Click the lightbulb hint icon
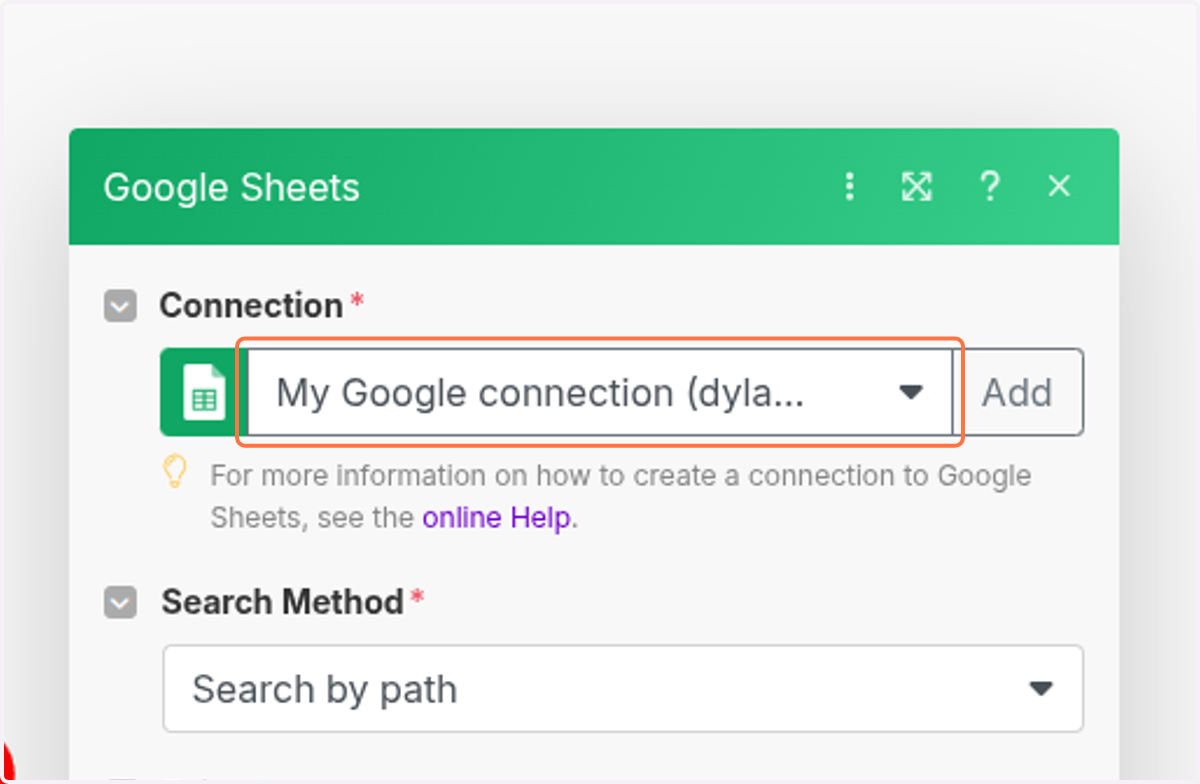Screen dimensions: 1200x784 point(175,471)
